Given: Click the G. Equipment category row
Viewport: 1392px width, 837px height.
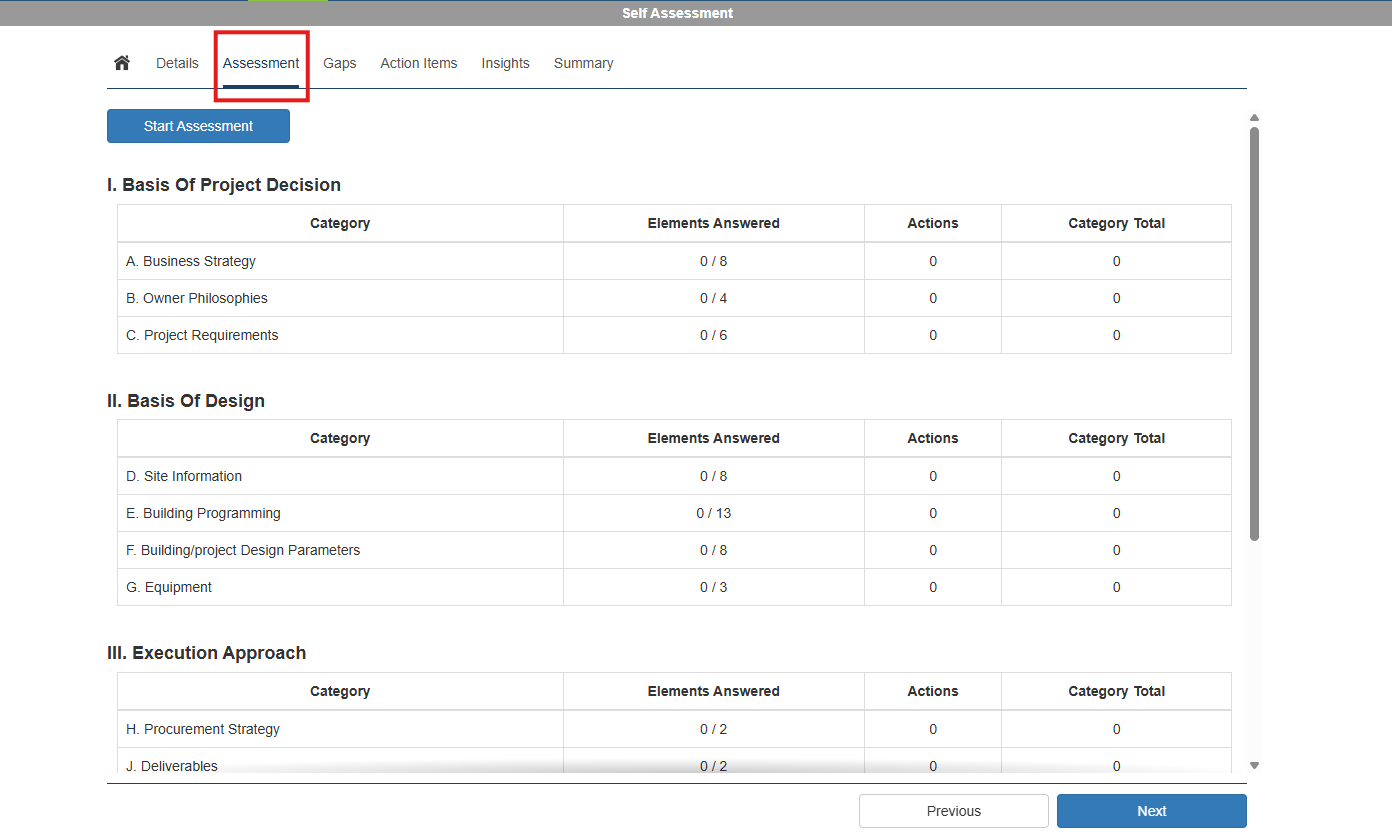Looking at the screenshot, I should point(169,587).
